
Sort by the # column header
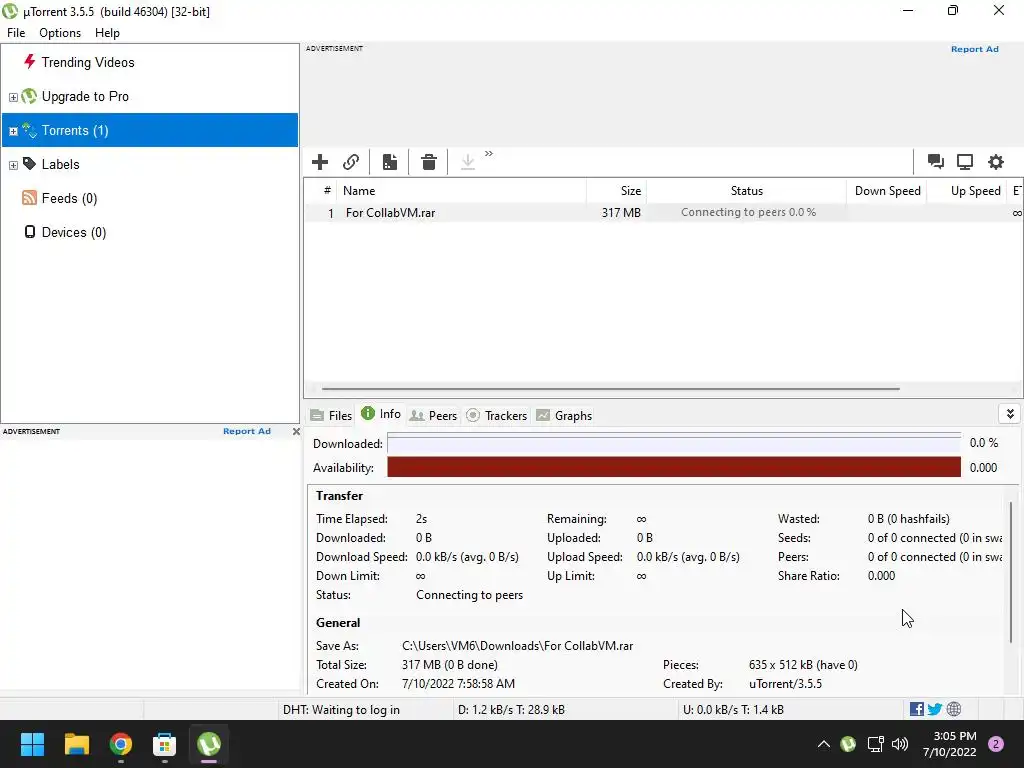(321, 191)
